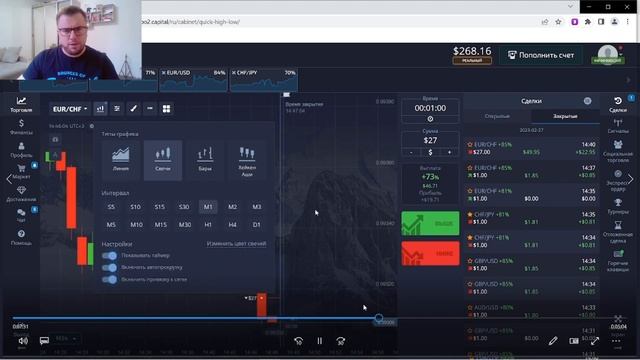Image resolution: width=640 pixels, height=360 pixels.
Task: Open the Профиль sidebar icon
Action: [21, 149]
